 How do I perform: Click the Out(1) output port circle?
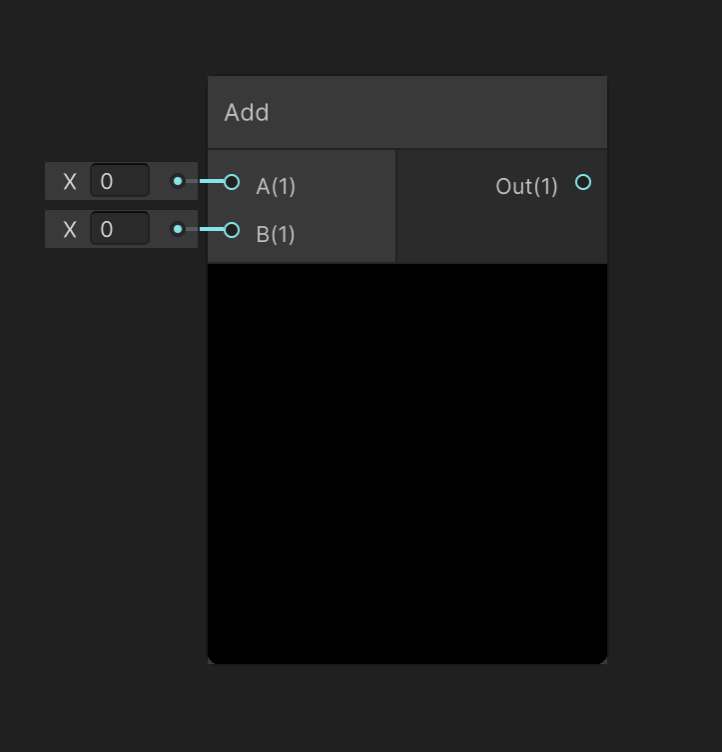pos(583,182)
